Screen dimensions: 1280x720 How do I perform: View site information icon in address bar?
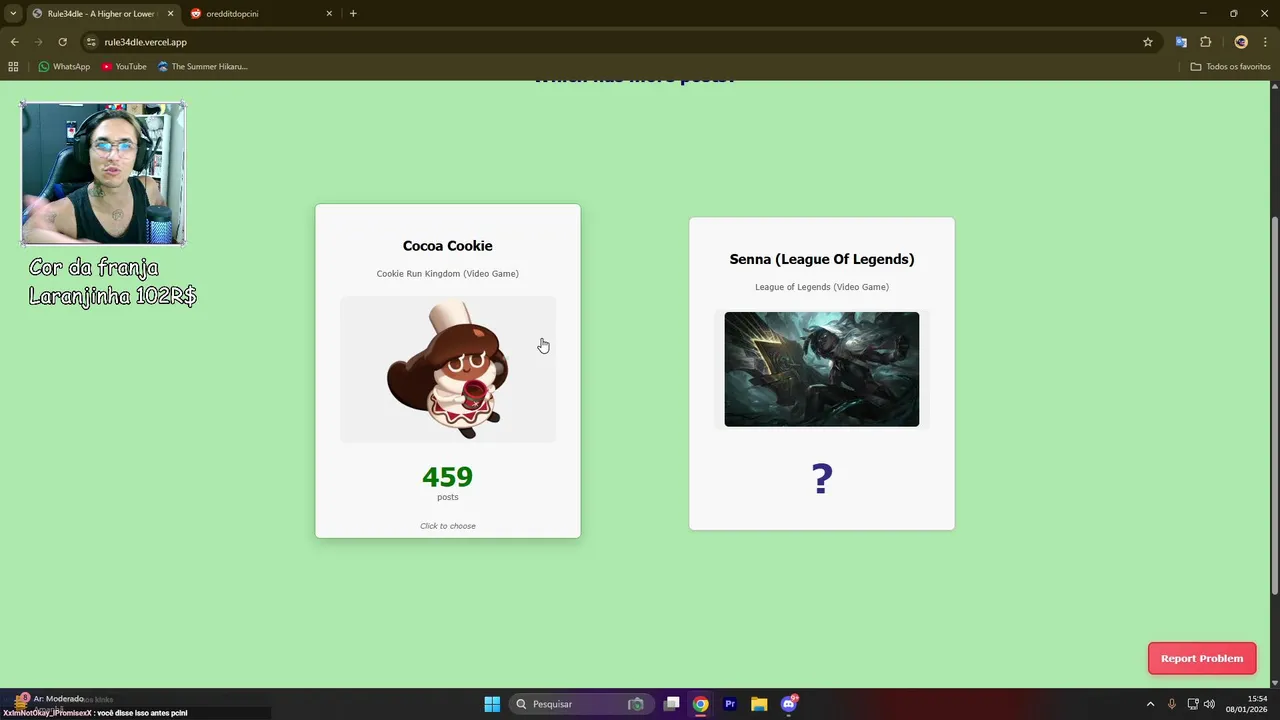tap(91, 42)
